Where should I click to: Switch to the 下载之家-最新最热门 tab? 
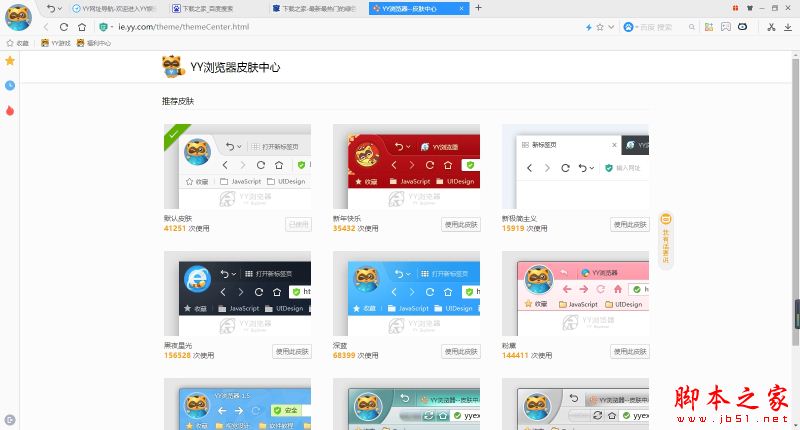pos(314,9)
